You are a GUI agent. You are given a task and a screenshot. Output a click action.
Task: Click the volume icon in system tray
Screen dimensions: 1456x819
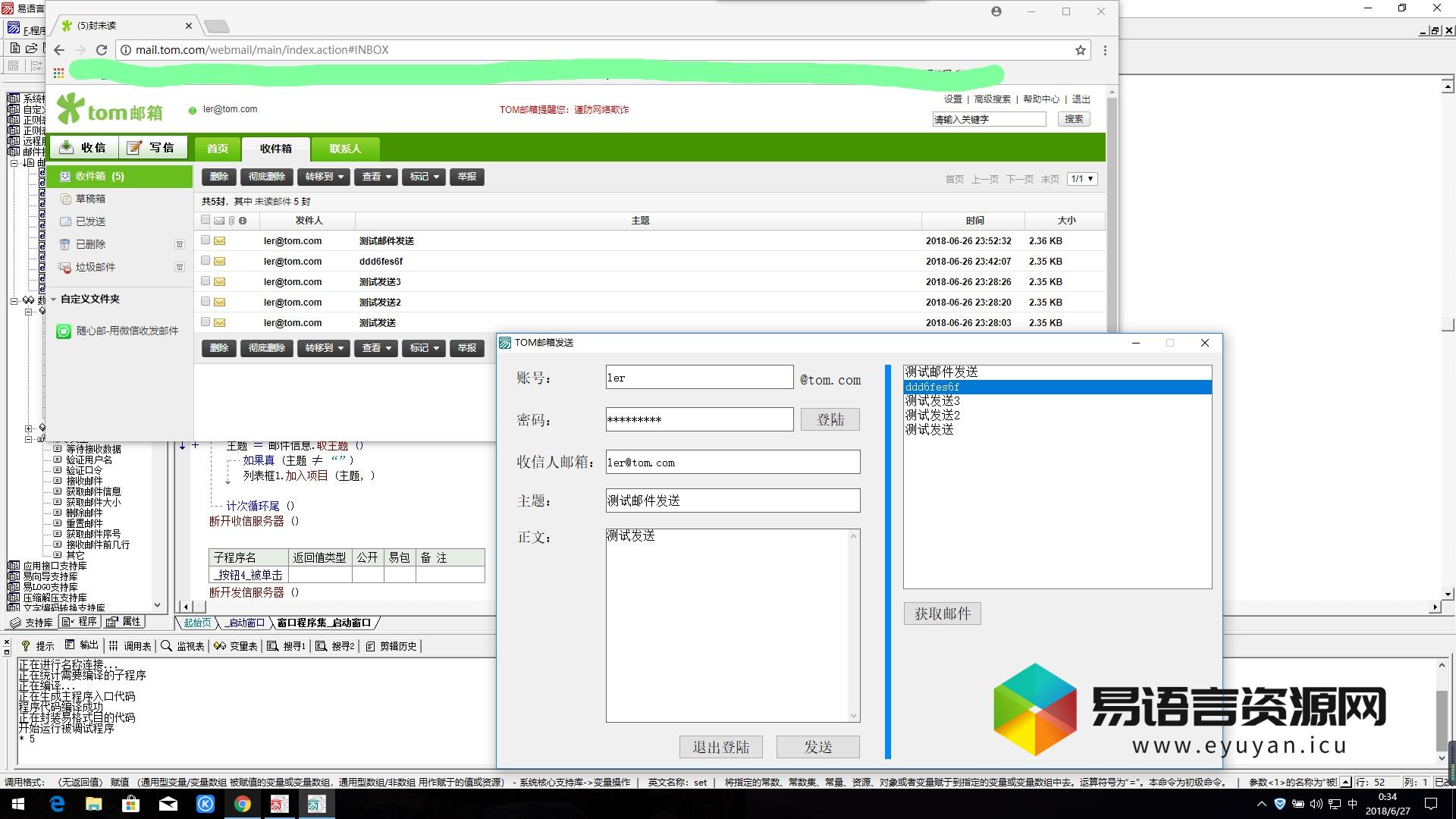click(1316, 804)
